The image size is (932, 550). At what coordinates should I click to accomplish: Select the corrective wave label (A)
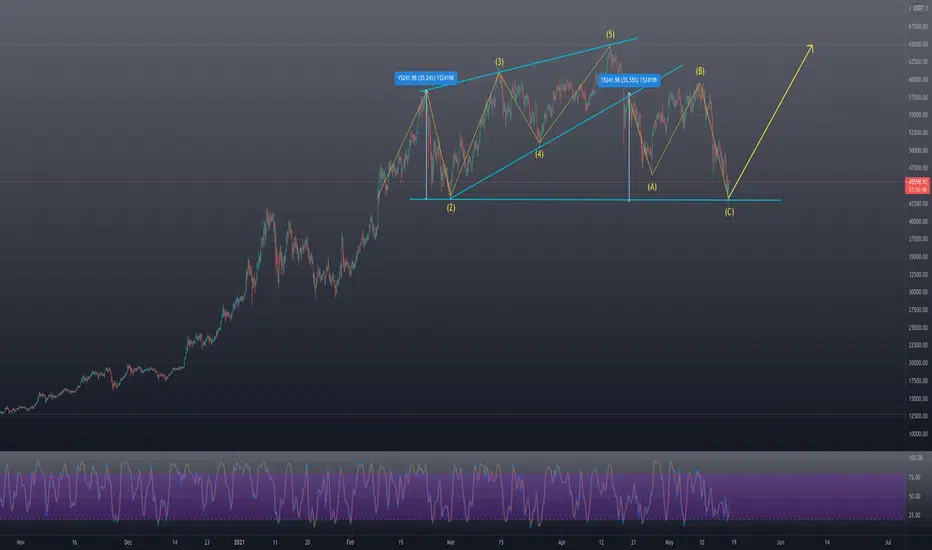click(x=652, y=187)
